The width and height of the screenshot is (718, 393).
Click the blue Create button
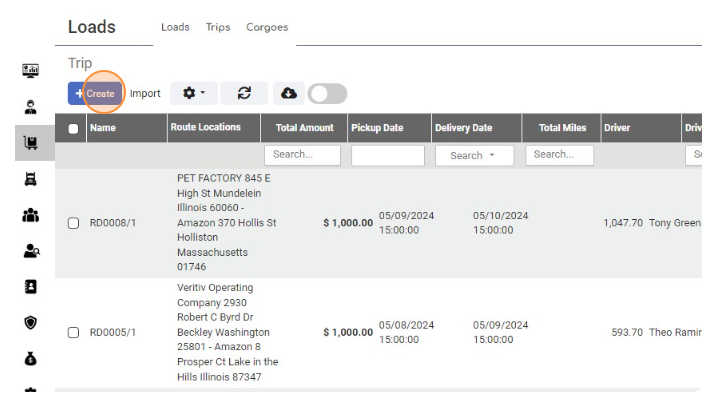[95, 93]
